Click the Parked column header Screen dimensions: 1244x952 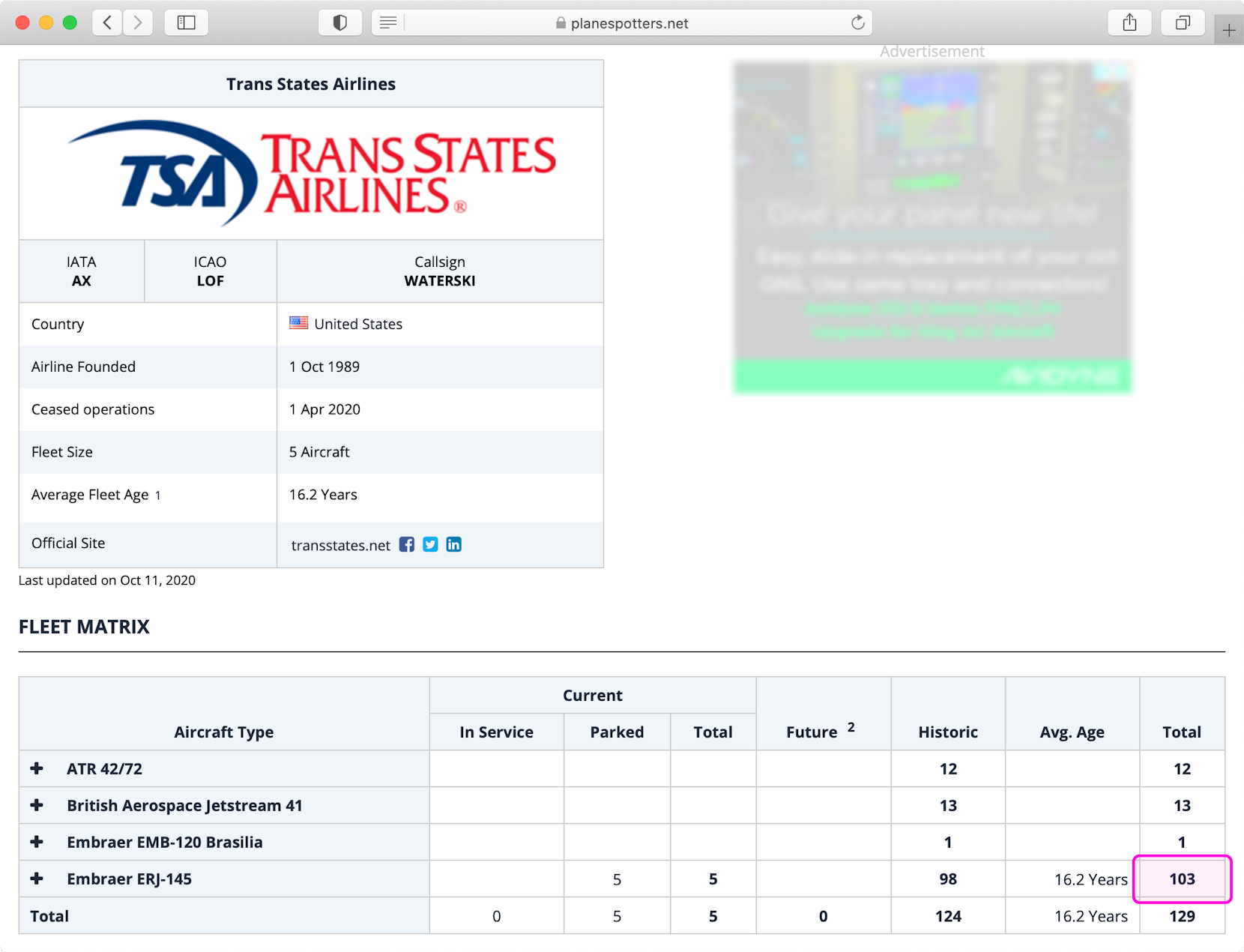pos(617,732)
